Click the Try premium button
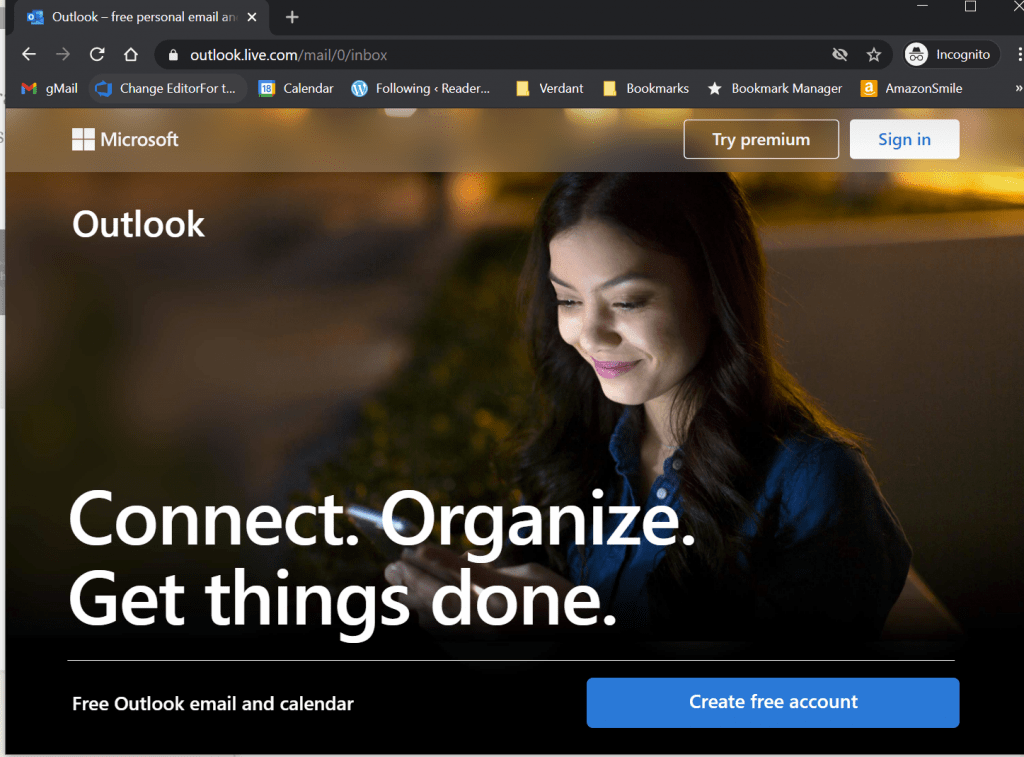The height and width of the screenshot is (757, 1024). pos(761,140)
